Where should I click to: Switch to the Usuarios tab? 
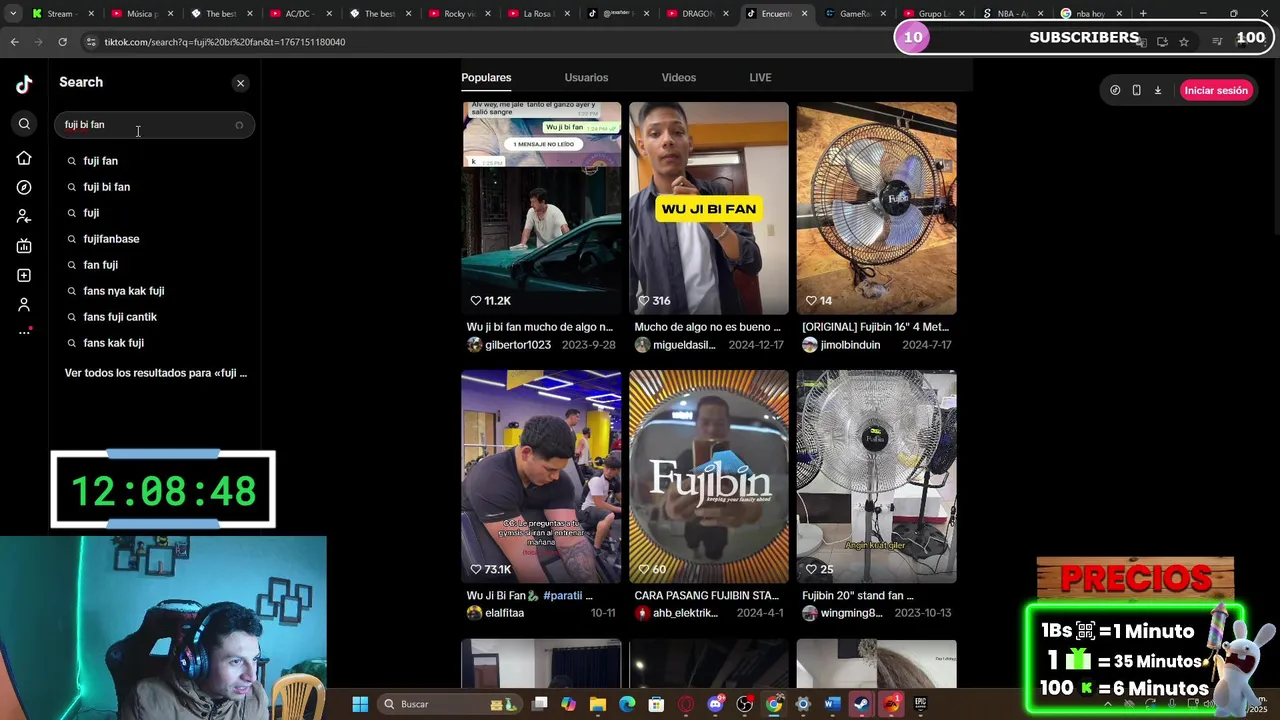(x=586, y=77)
